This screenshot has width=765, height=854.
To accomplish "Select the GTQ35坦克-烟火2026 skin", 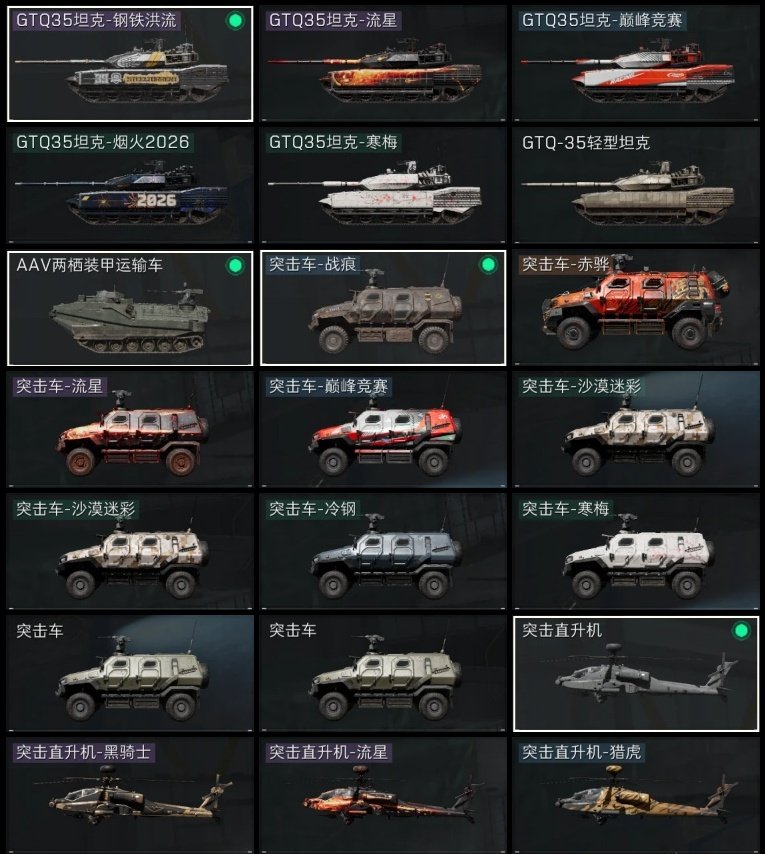I will coord(130,186).
